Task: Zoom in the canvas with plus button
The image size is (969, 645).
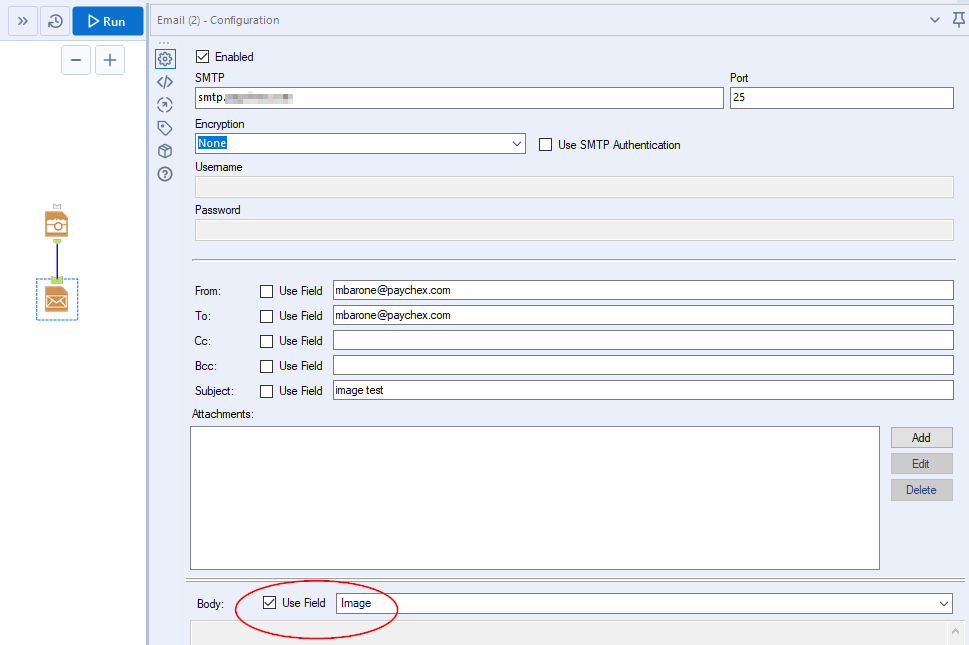Action: coord(110,60)
